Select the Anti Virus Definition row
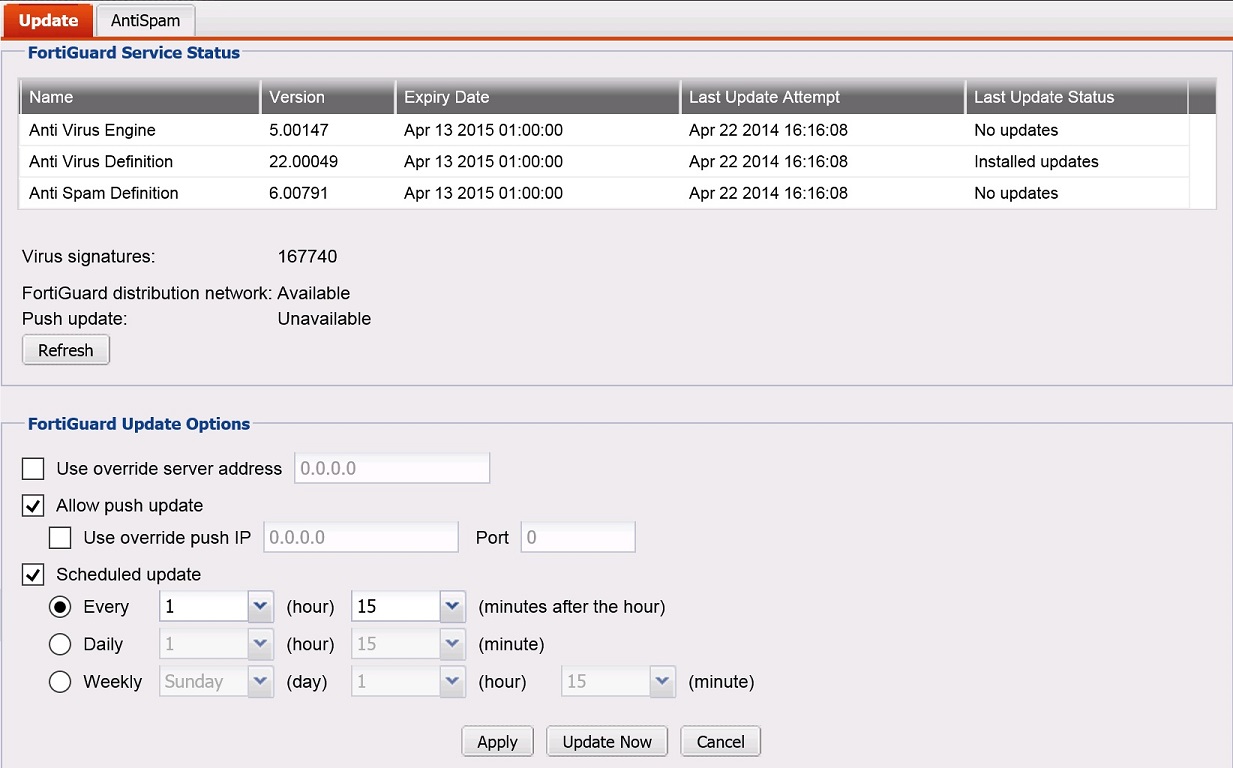Image resolution: width=1233 pixels, height=768 pixels. pyautogui.click(x=604, y=161)
